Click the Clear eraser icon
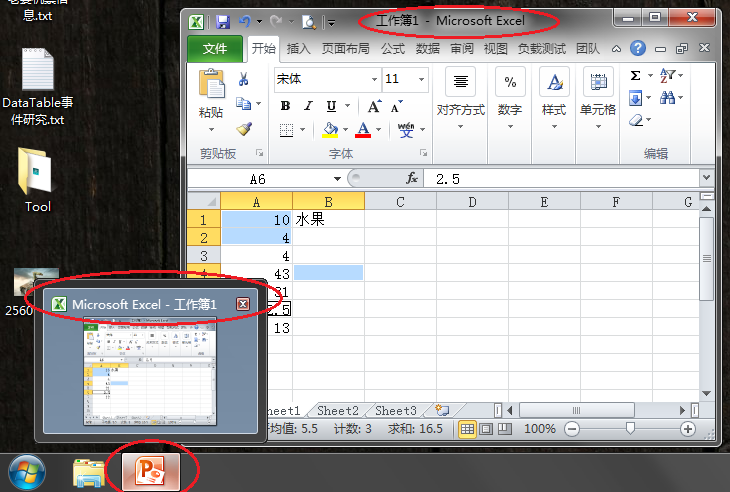730x492 pixels. [x=636, y=120]
